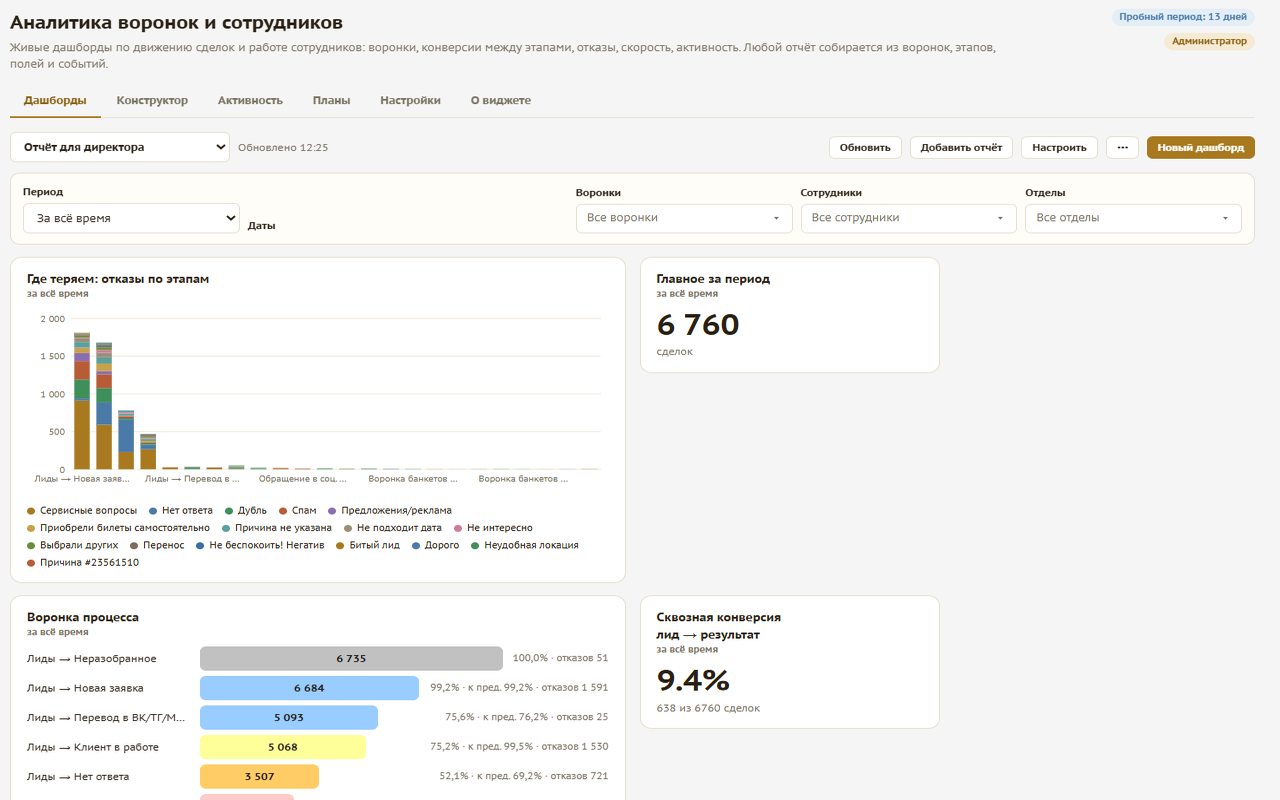Click the Пробный период: 13 дней badge

tap(1183, 17)
